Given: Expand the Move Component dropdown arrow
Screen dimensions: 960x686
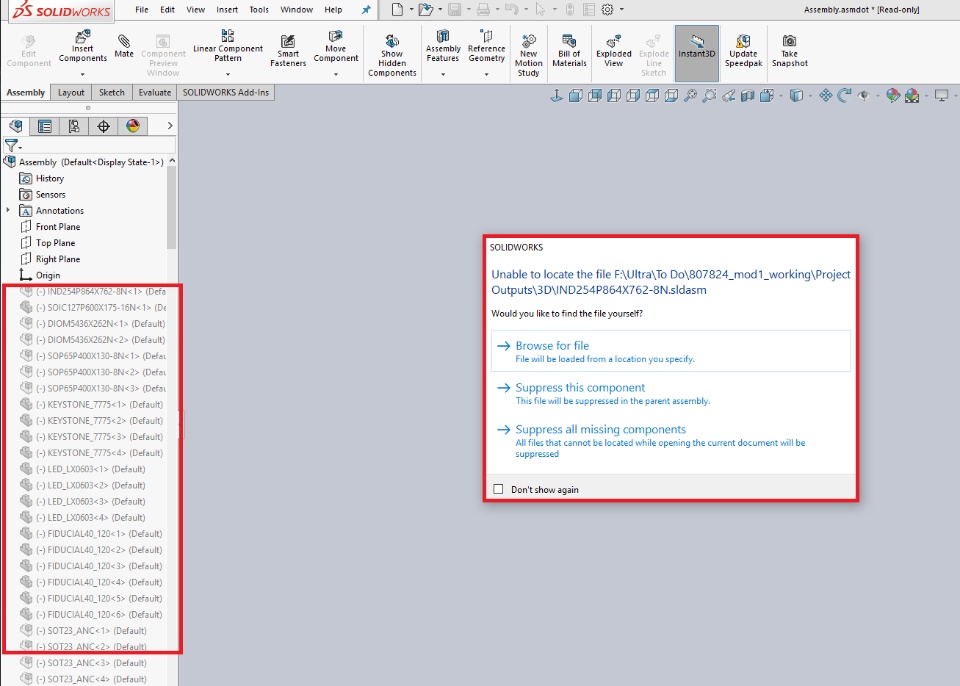Looking at the screenshot, I should tap(336, 74).
